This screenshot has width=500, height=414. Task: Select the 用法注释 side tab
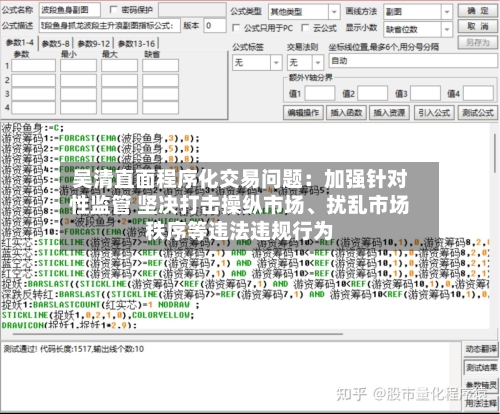[481, 403]
